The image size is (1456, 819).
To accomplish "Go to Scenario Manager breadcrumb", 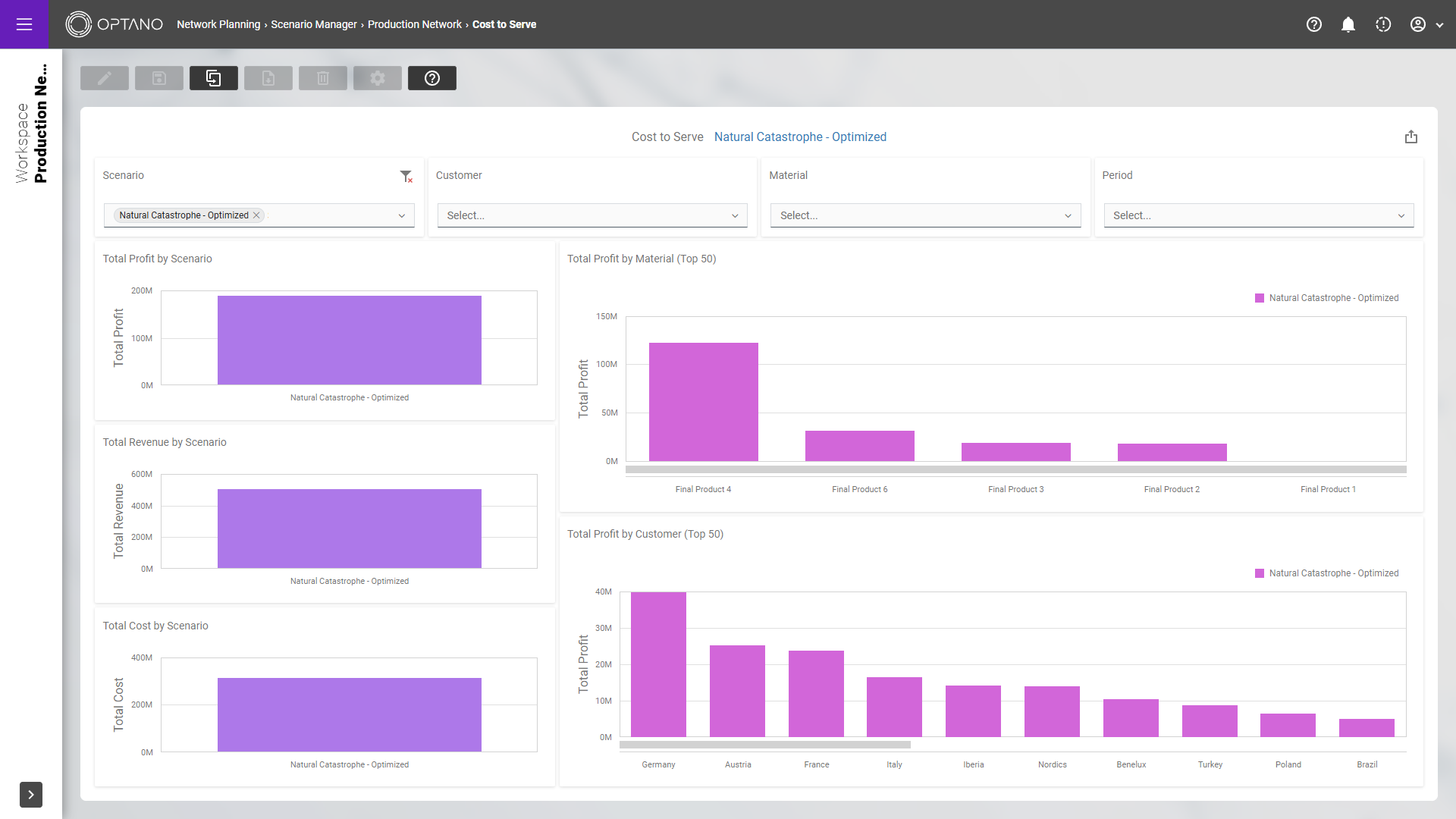I will click(x=313, y=24).
